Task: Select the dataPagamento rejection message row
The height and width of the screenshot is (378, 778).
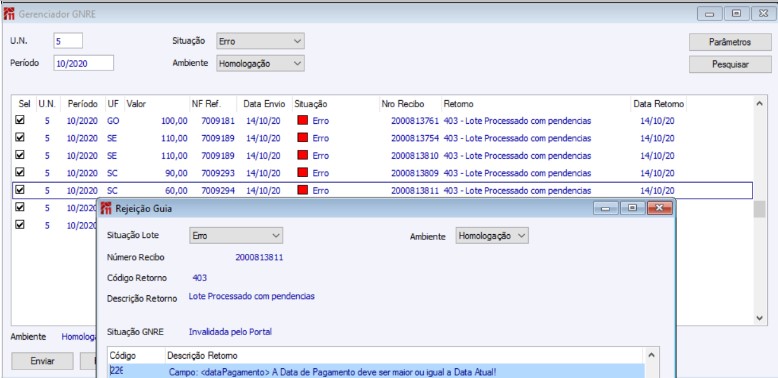Action: coord(377,371)
